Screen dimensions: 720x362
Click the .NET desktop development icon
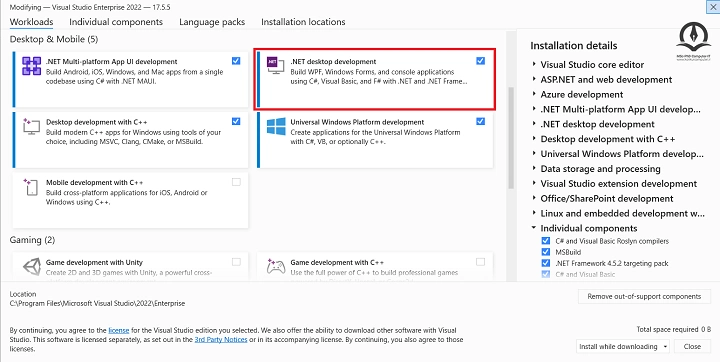[276, 66]
